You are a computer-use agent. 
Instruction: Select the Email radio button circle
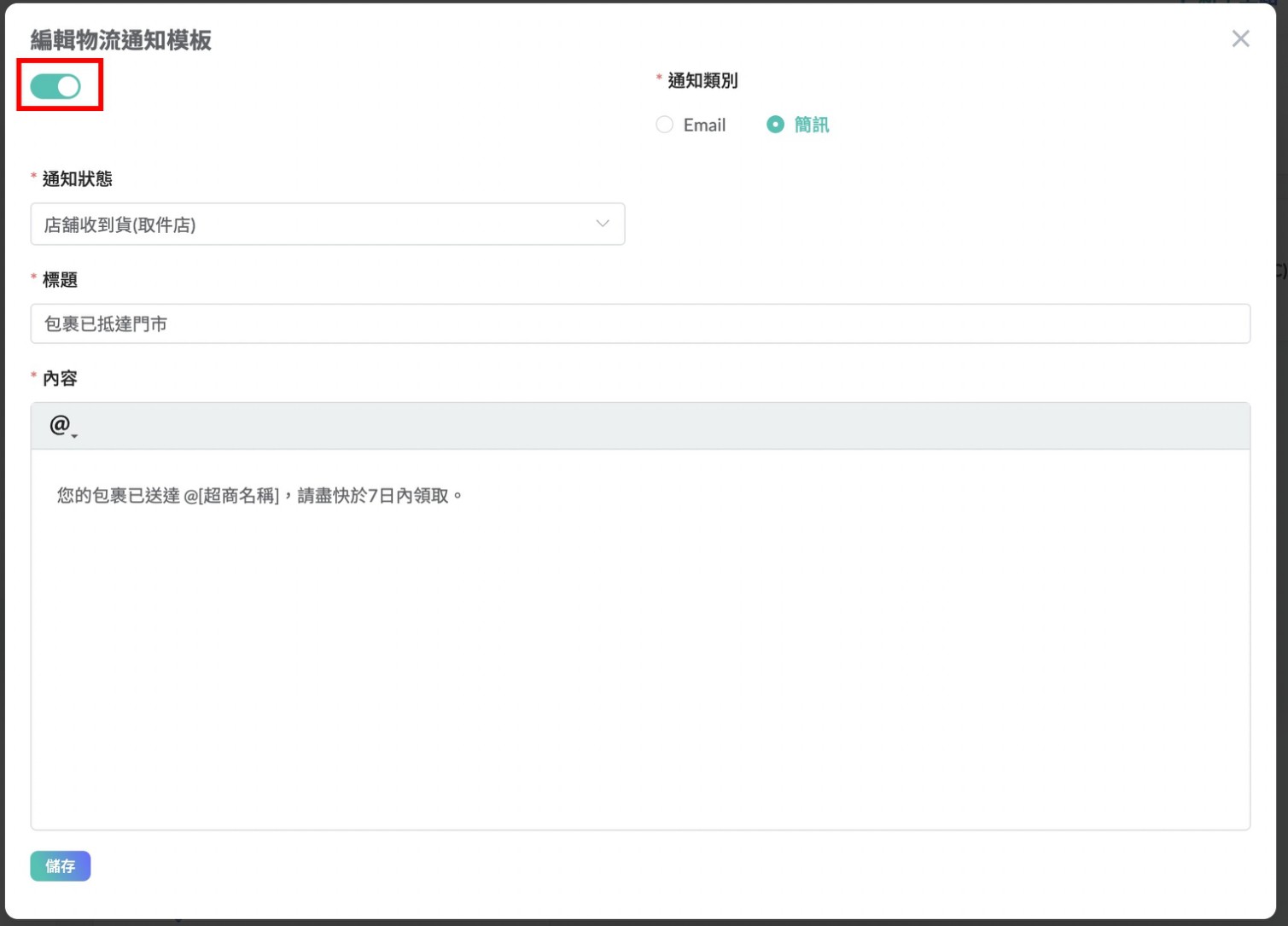pyautogui.click(x=664, y=125)
